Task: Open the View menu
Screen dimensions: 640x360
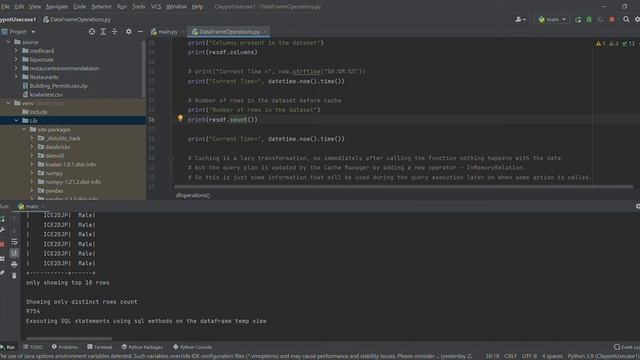Action: point(35,7)
